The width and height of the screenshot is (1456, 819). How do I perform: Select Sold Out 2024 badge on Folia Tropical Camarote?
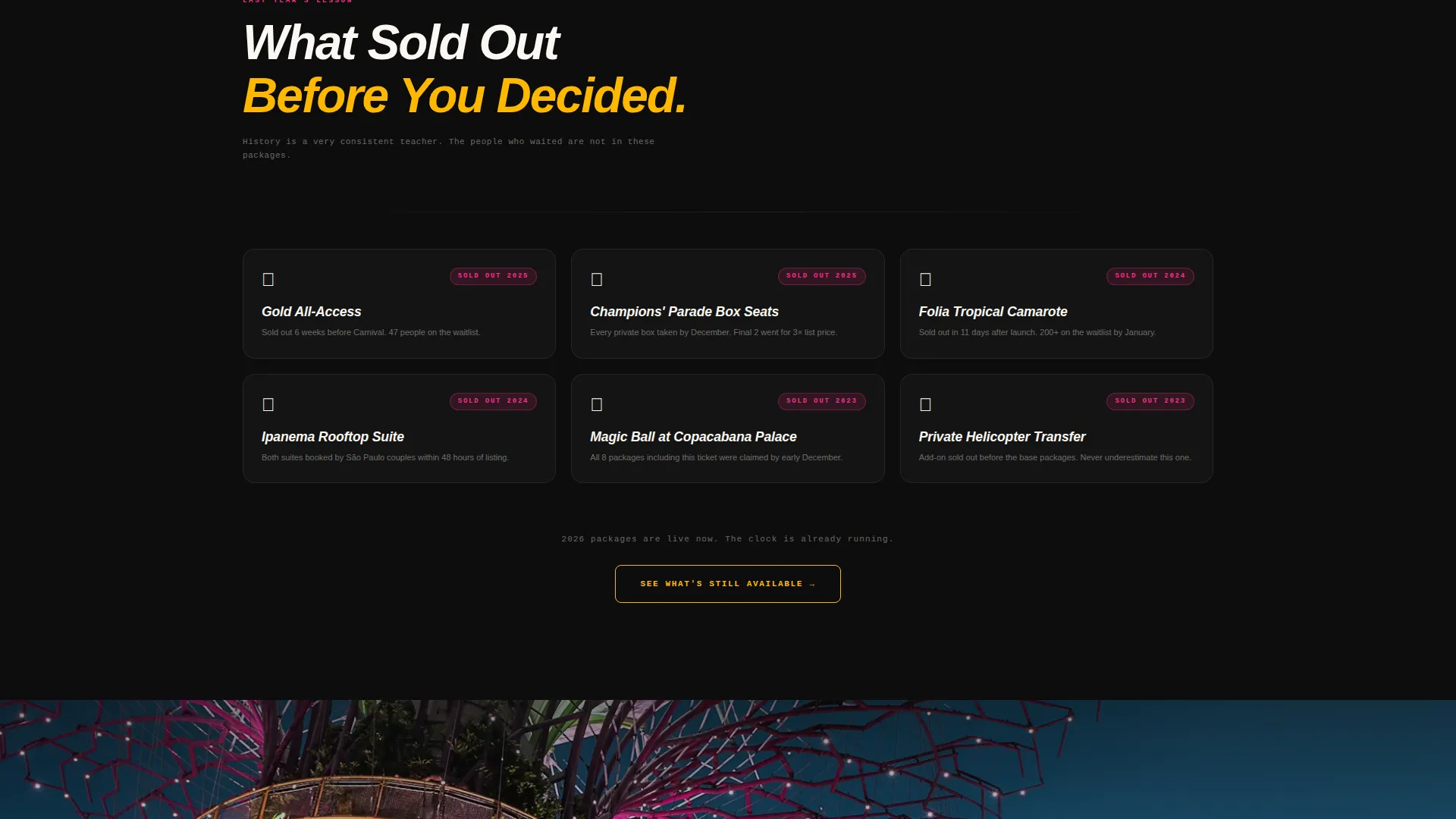tap(1150, 276)
